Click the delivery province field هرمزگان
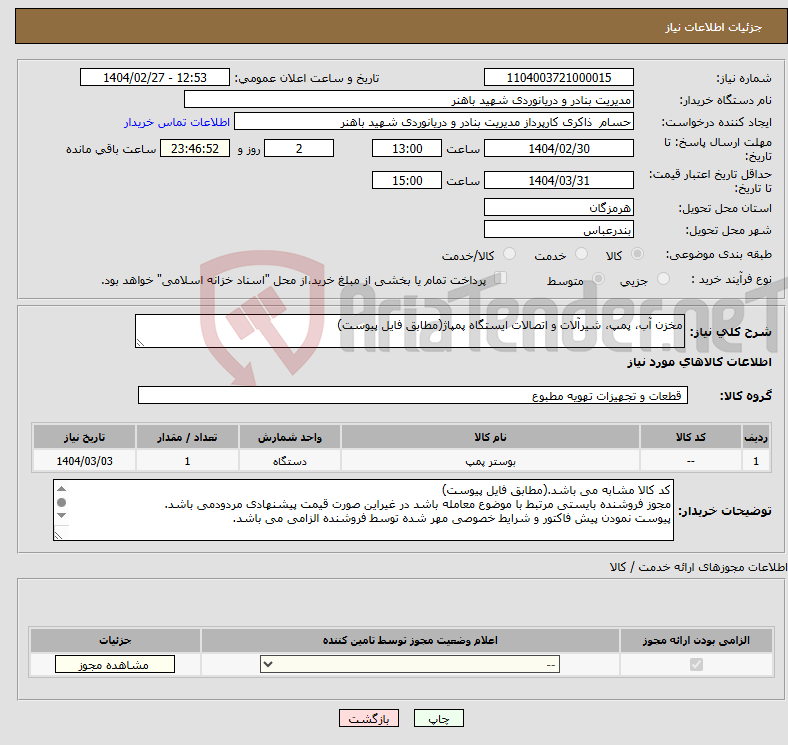 tap(559, 207)
